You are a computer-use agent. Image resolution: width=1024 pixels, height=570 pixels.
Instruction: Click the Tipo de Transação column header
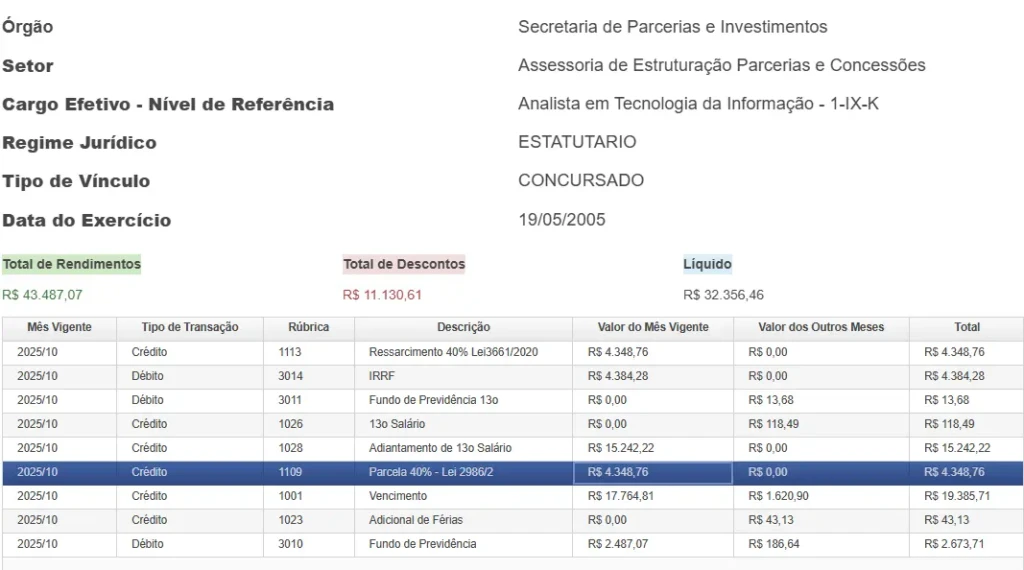(x=190, y=327)
